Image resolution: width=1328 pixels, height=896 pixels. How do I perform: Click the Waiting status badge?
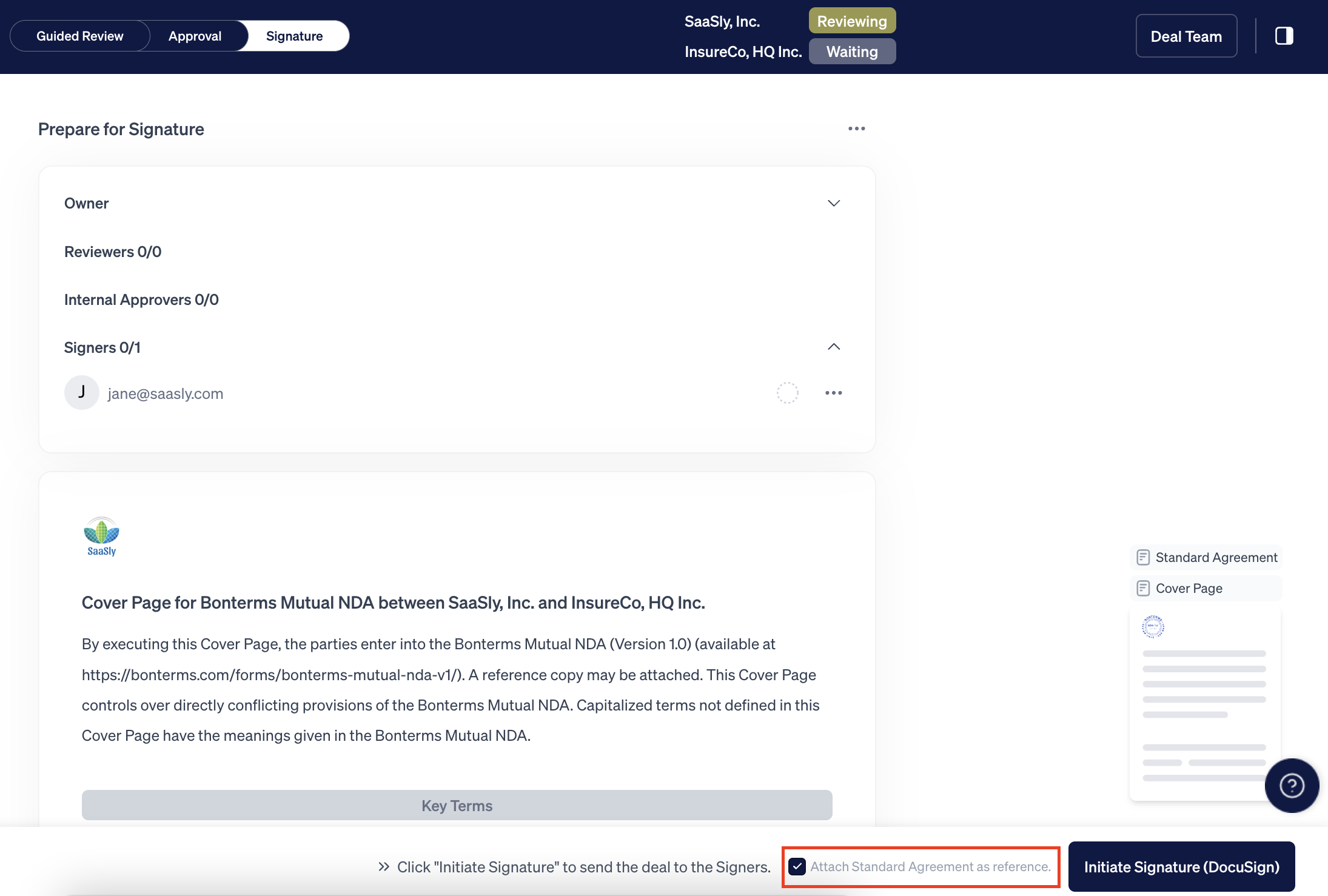click(x=852, y=52)
